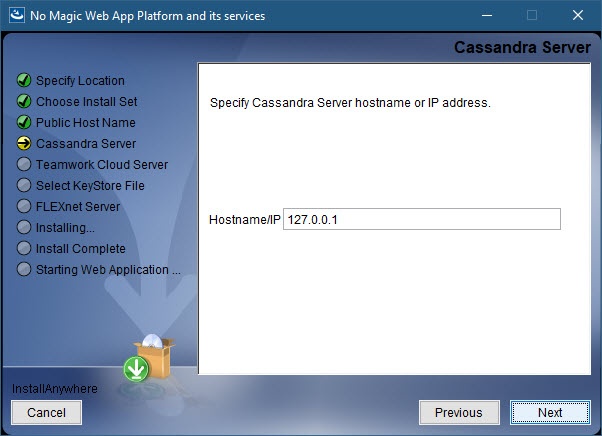
Task: Click gray circle beside Select KeyStore File
Action: coord(24,185)
